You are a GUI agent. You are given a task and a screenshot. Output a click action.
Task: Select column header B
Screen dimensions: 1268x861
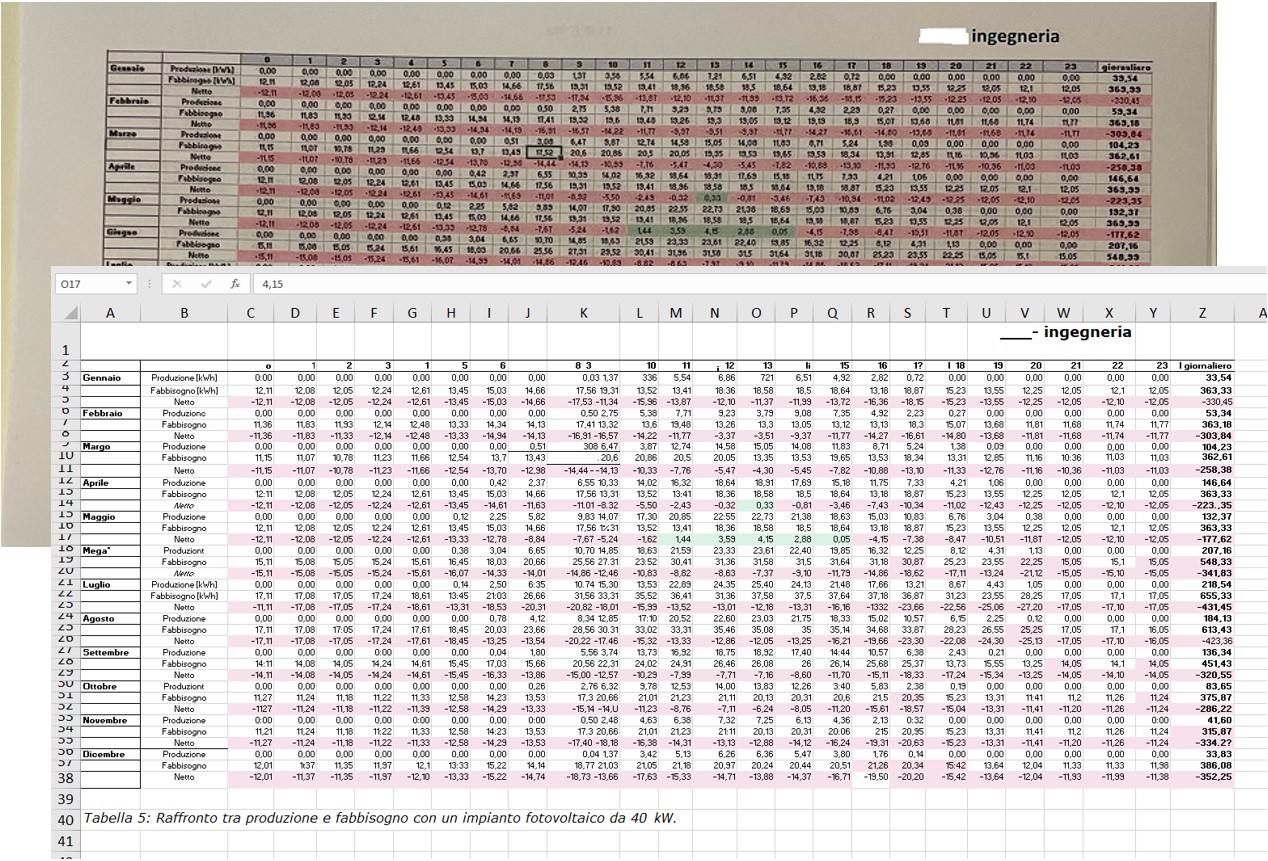pos(185,314)
